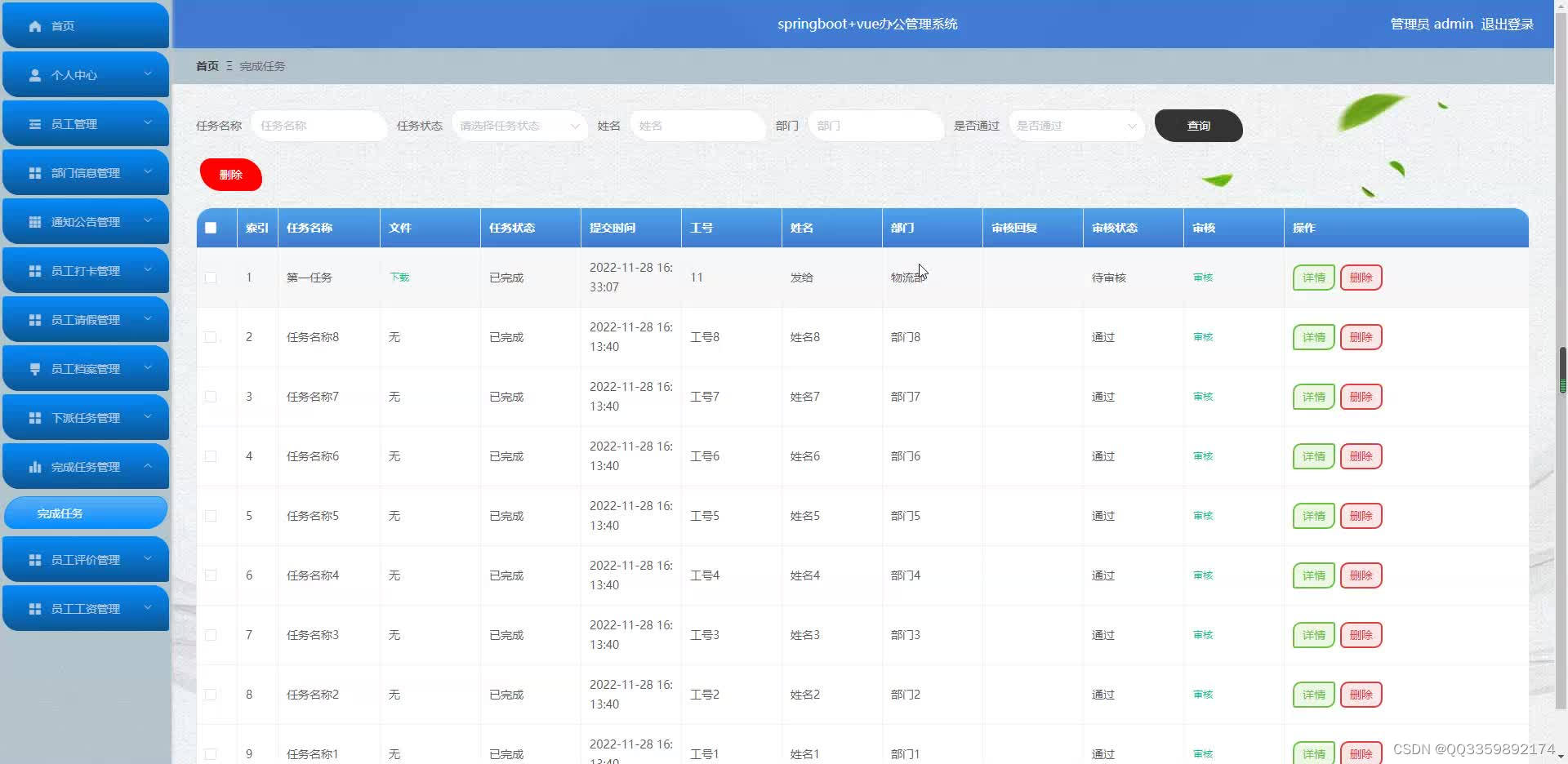Expand the 通知公告管理 menu chevron
Image resolution: width=1568 pixels, height=764 pixels.
coord(148,221)
